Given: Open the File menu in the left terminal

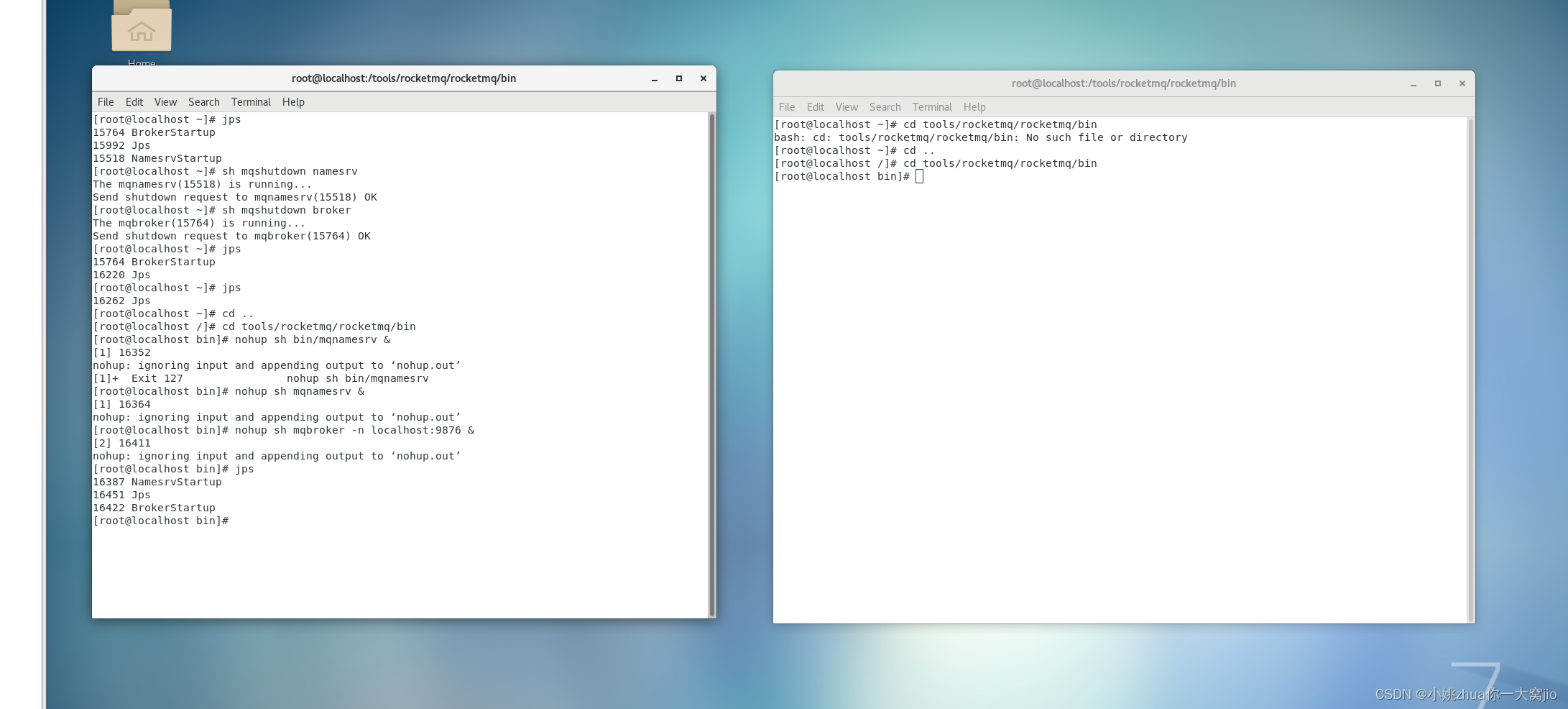Looking at the screenshot, I should pos(105,101).
